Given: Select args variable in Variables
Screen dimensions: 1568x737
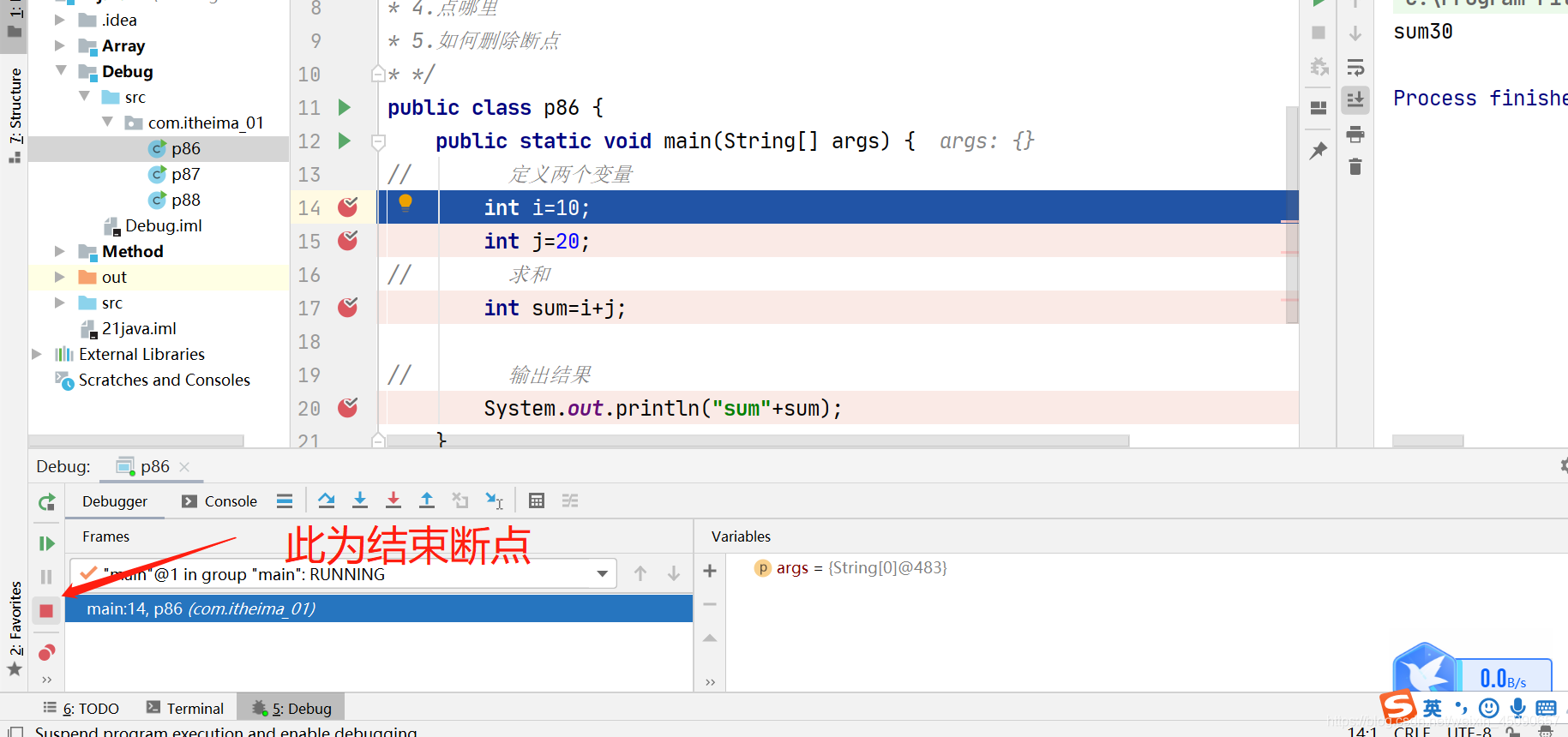Looking at the screenshot, I should coord(850,567).
